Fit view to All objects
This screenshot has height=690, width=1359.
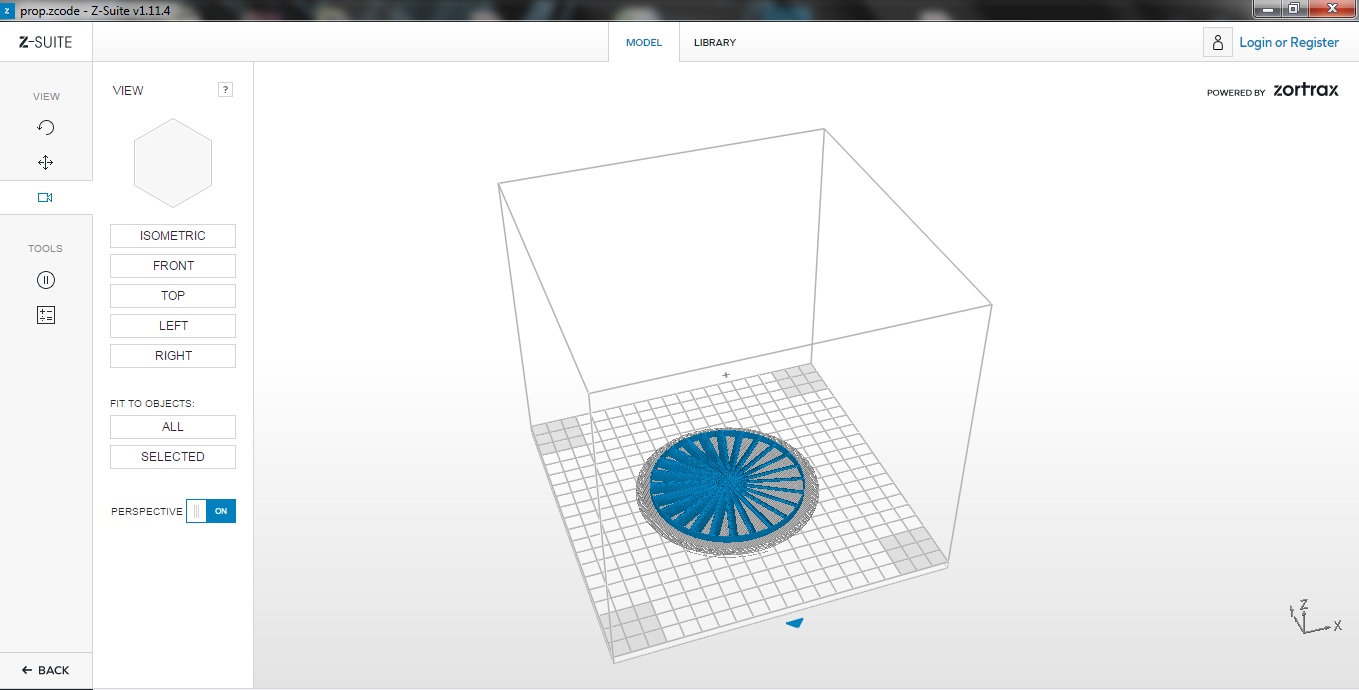coord(173,427)
